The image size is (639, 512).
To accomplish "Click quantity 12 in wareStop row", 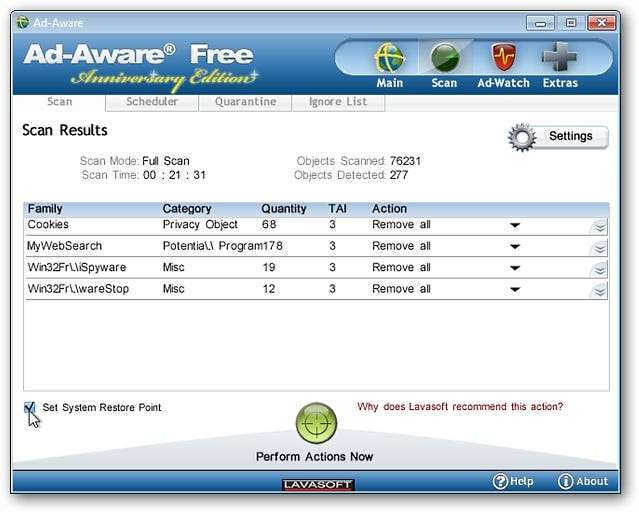I will [x=269, y=289].
